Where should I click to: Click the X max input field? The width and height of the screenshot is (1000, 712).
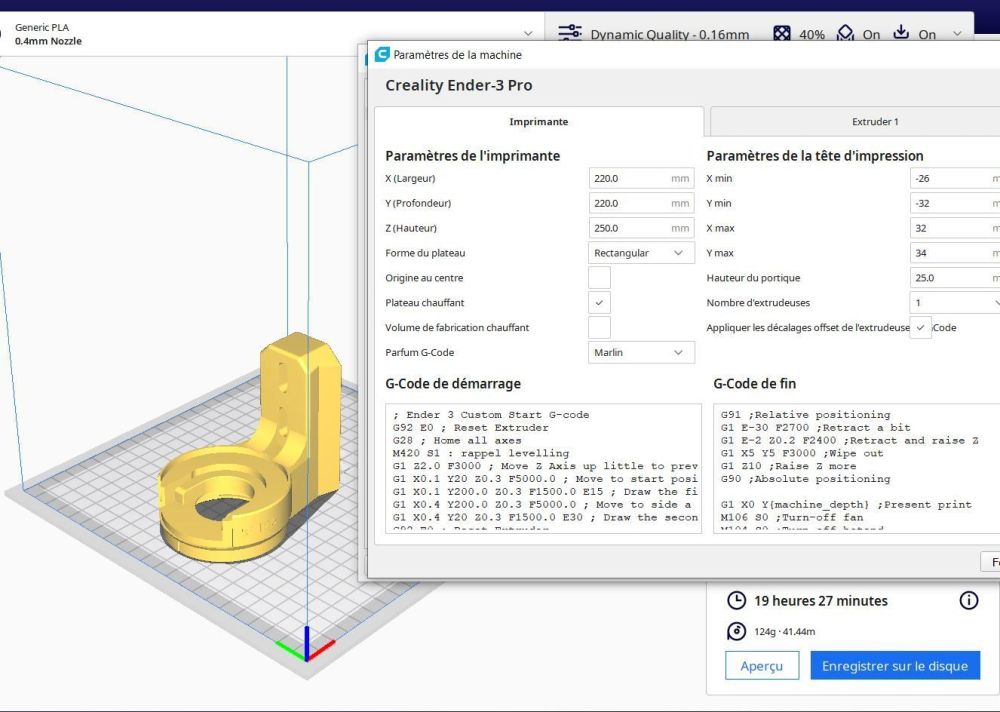(955, 228)
